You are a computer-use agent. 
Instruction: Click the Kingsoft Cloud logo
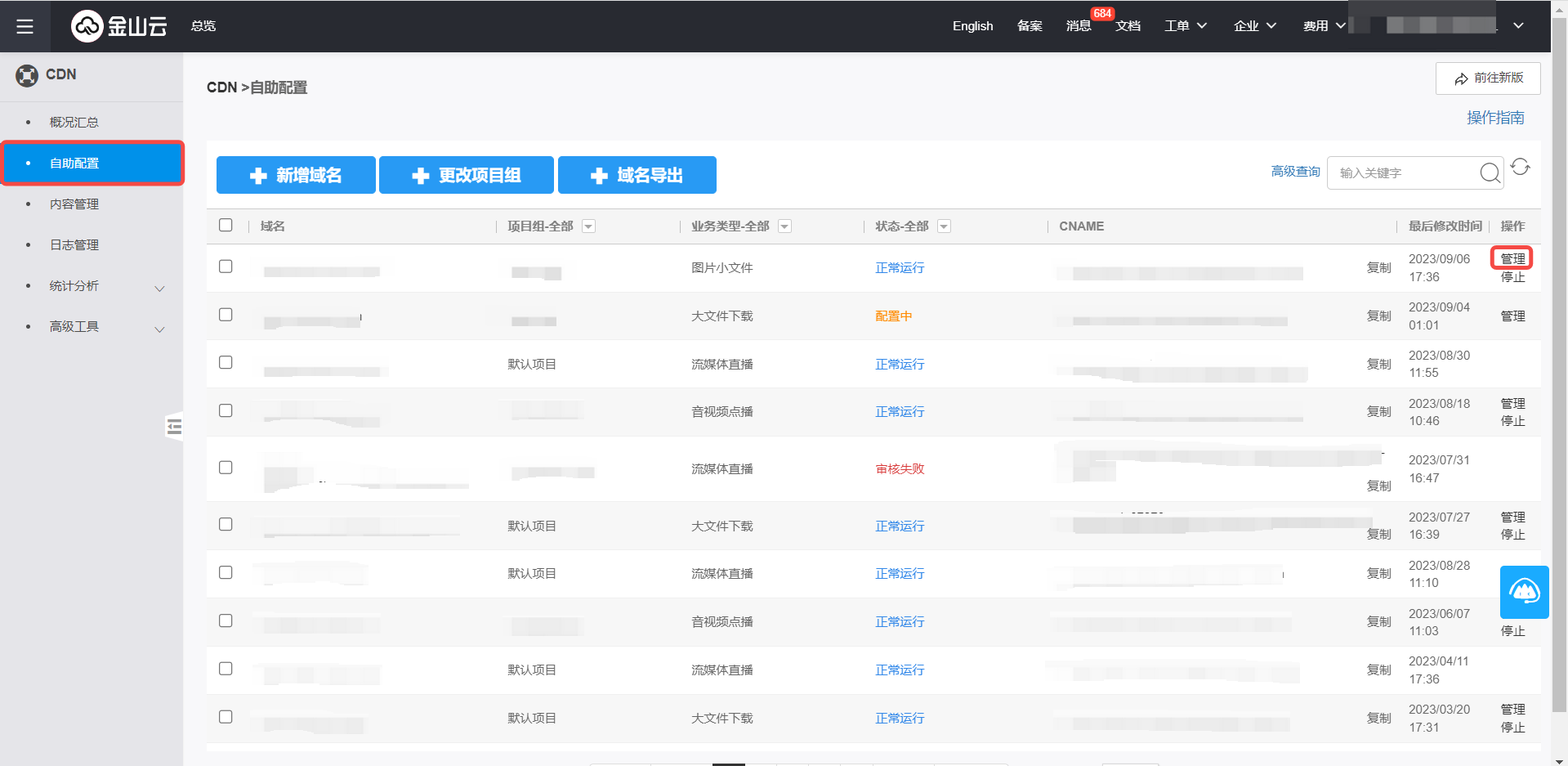pos(119,26)
